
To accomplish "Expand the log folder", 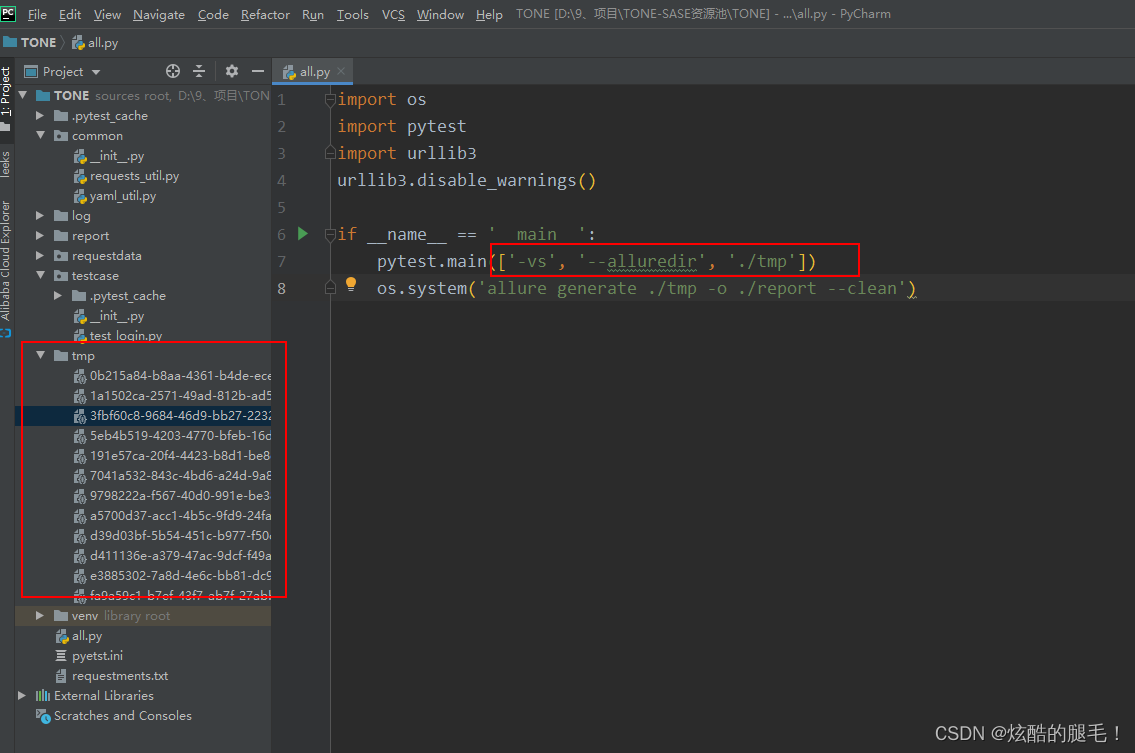I will pyautogui.click(x=41, y=215).
